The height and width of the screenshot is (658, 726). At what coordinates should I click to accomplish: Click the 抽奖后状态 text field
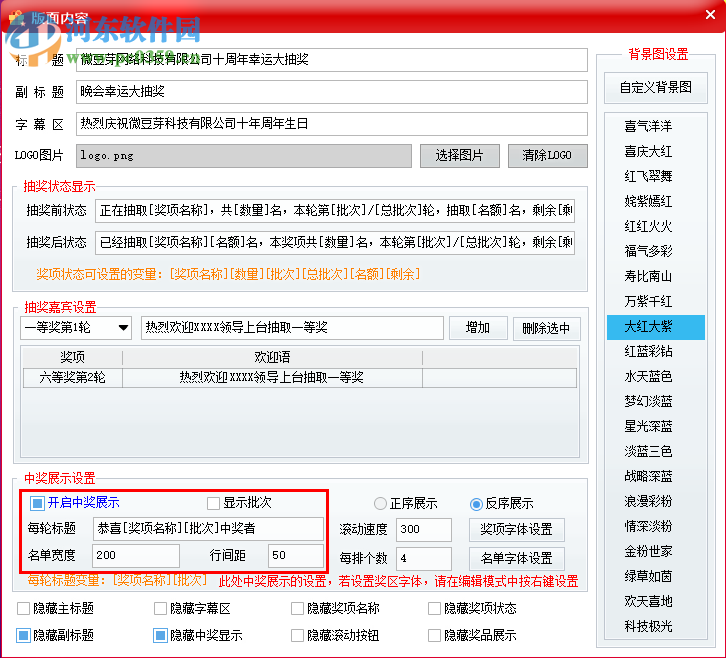pyautogui.click(x=335, y=243)
